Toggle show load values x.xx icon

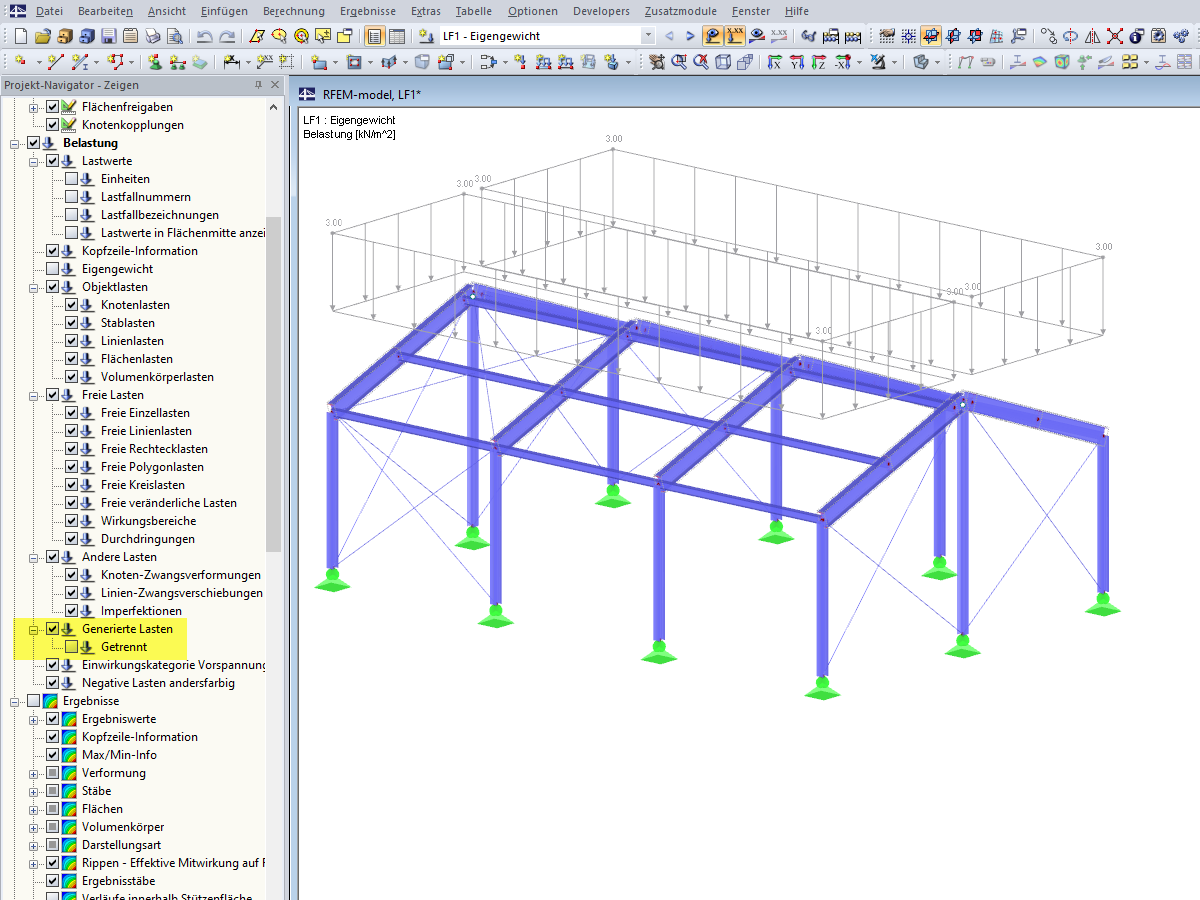click(735, 36)
